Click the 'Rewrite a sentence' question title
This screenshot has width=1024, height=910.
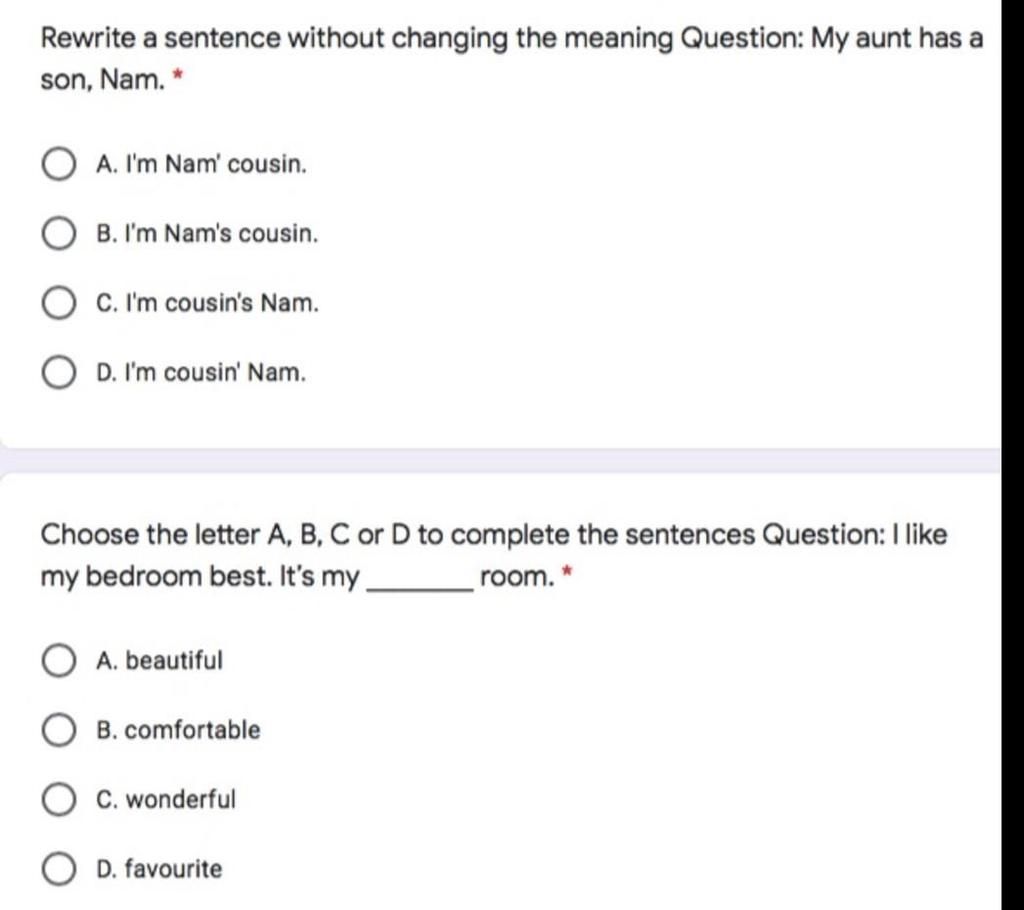tap(511, 59)
